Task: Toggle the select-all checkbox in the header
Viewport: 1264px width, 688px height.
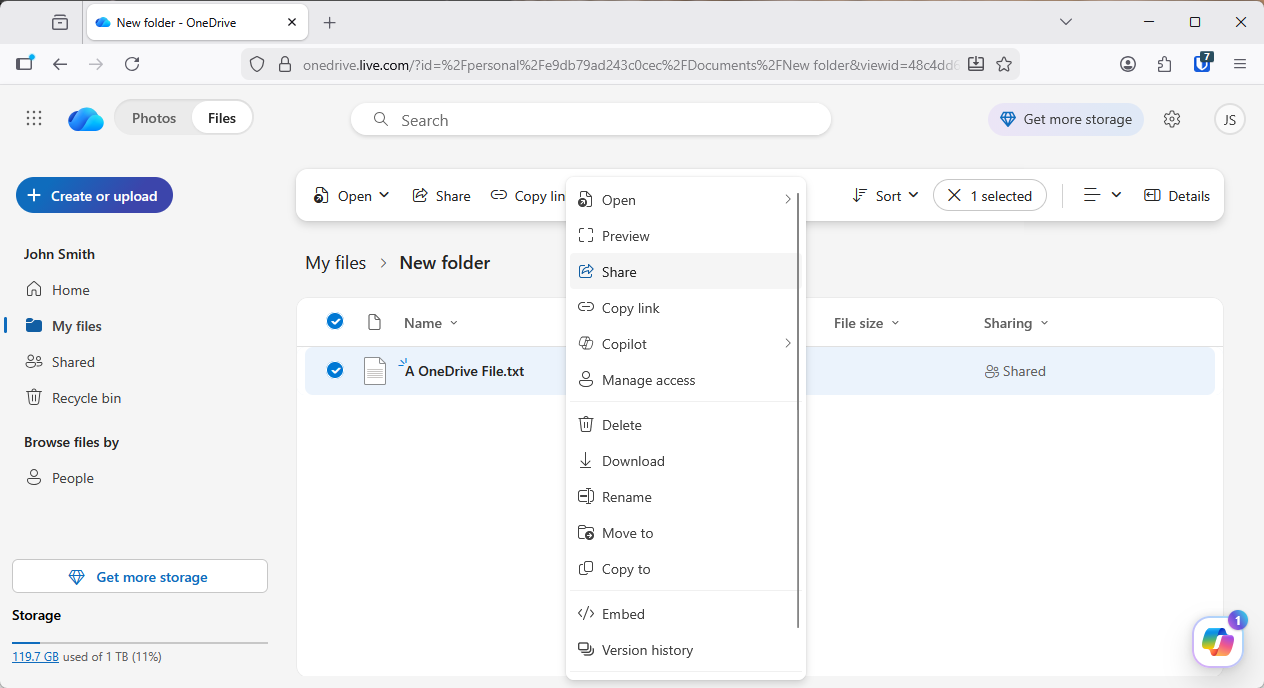Action: [x=335, y=321]
